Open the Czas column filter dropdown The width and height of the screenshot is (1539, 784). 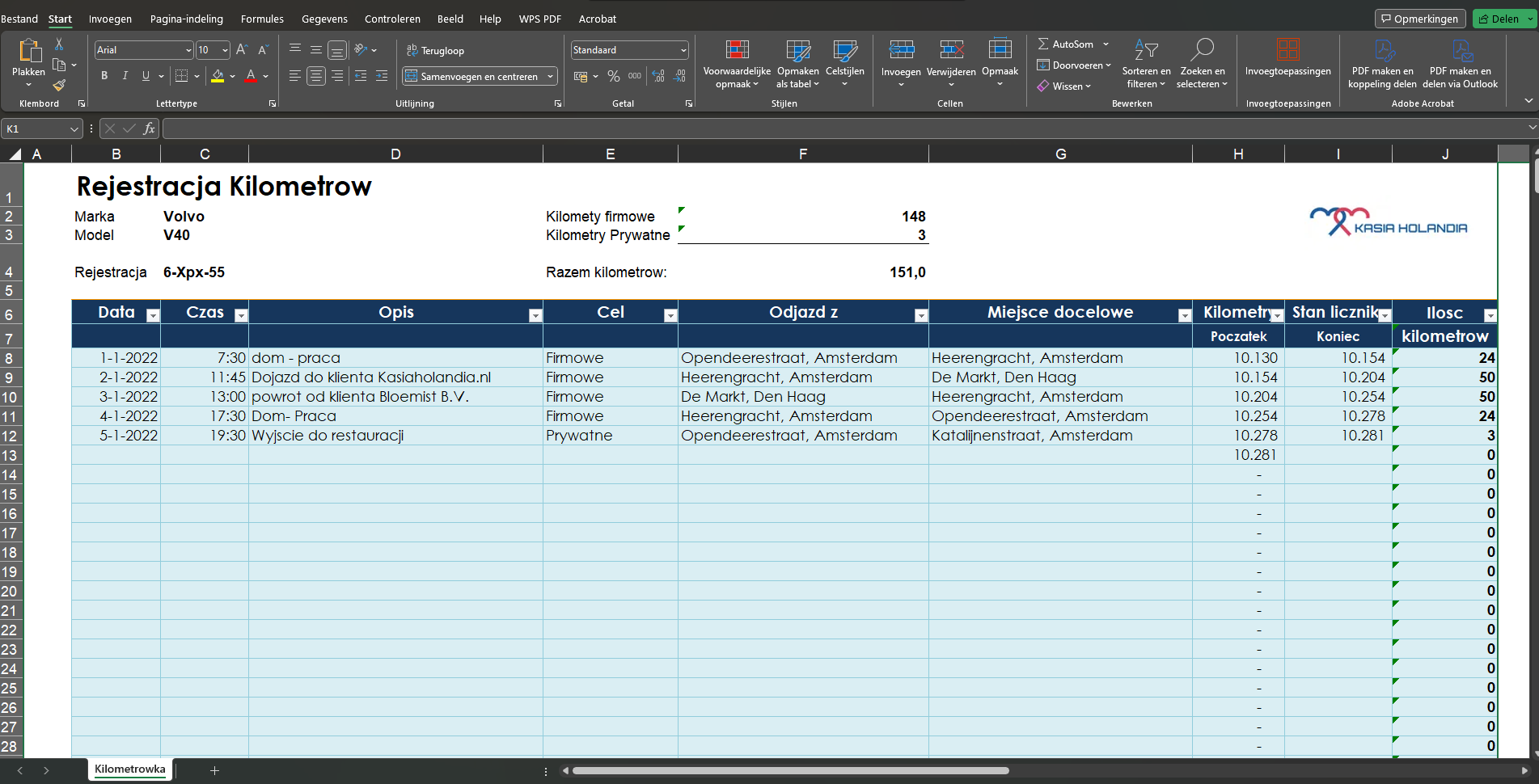tap(241, 315)
